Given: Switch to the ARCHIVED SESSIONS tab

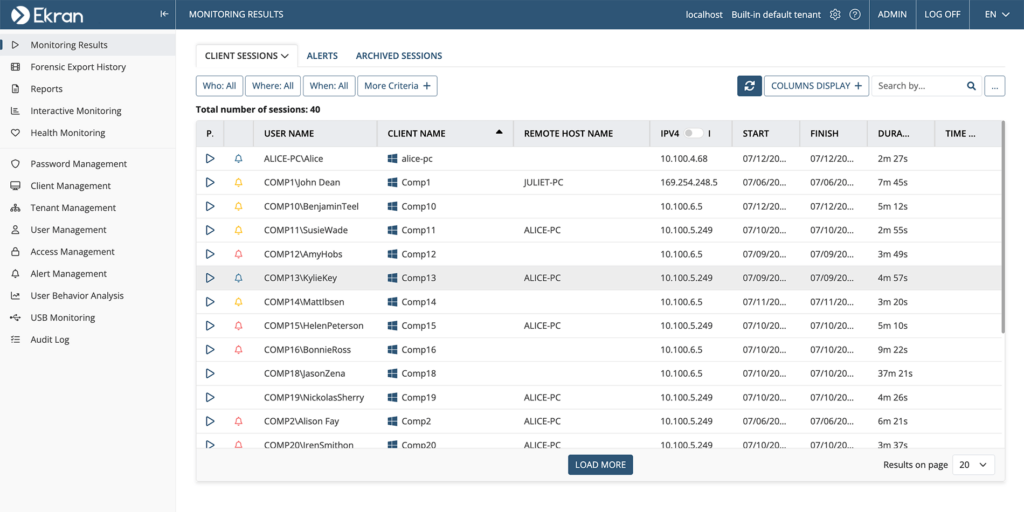Looking at the screenshot, I should click(x=399, y=56).
